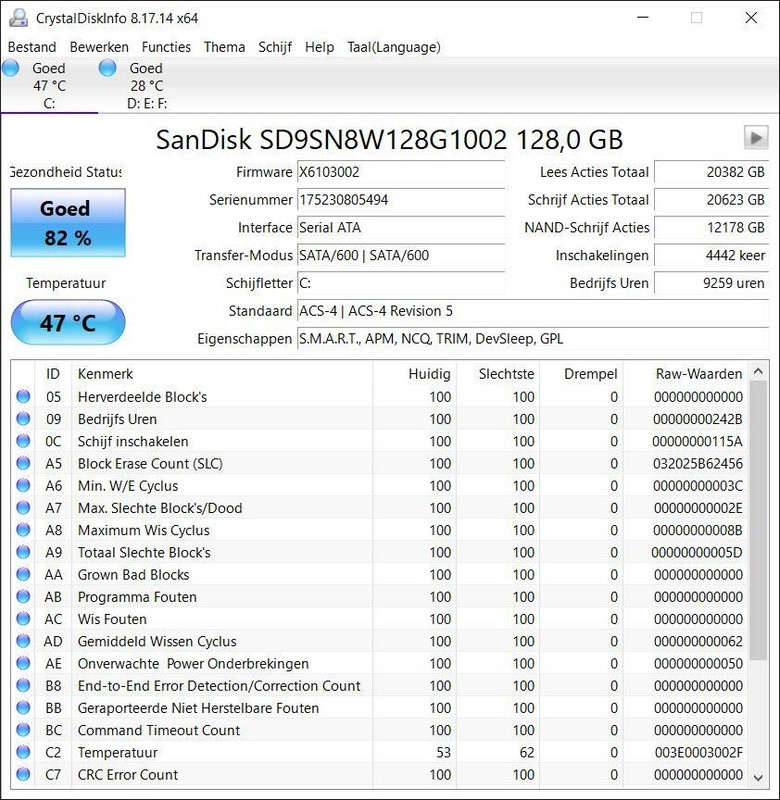The image size is (780, 800).
Task: Click the status icon of CRC Error Count
Action: [x=24, y=774]
